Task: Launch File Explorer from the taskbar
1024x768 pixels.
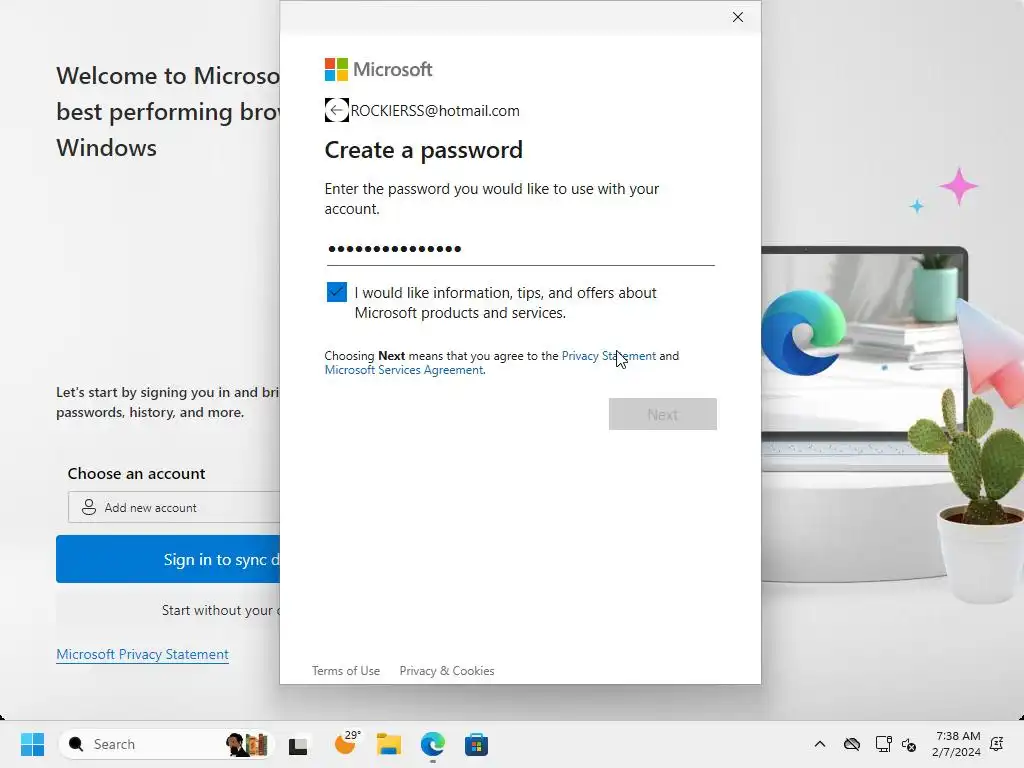Action: pyautogui.click(x=389, y=744)
